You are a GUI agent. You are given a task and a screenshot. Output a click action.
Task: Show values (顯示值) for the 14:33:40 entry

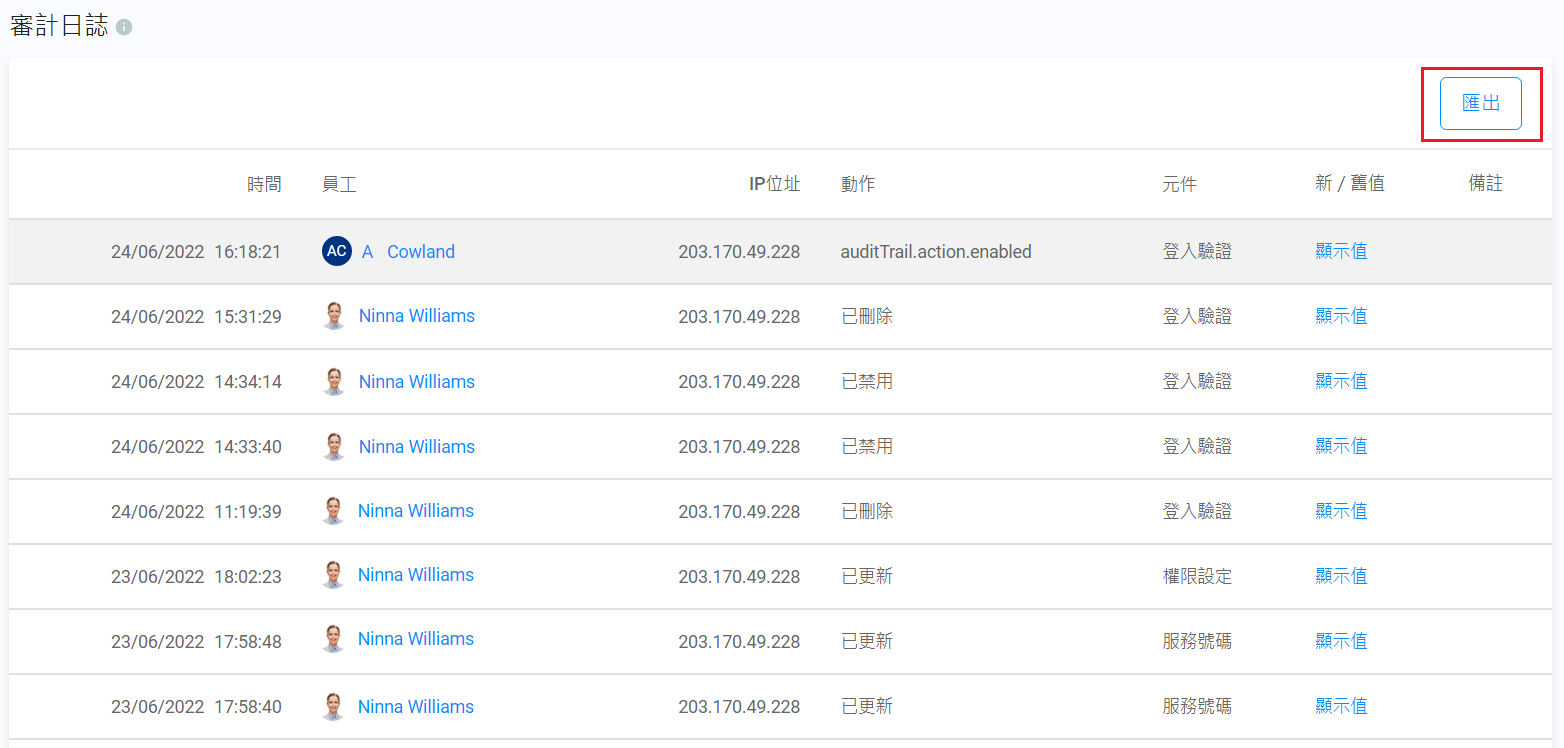1341,446
